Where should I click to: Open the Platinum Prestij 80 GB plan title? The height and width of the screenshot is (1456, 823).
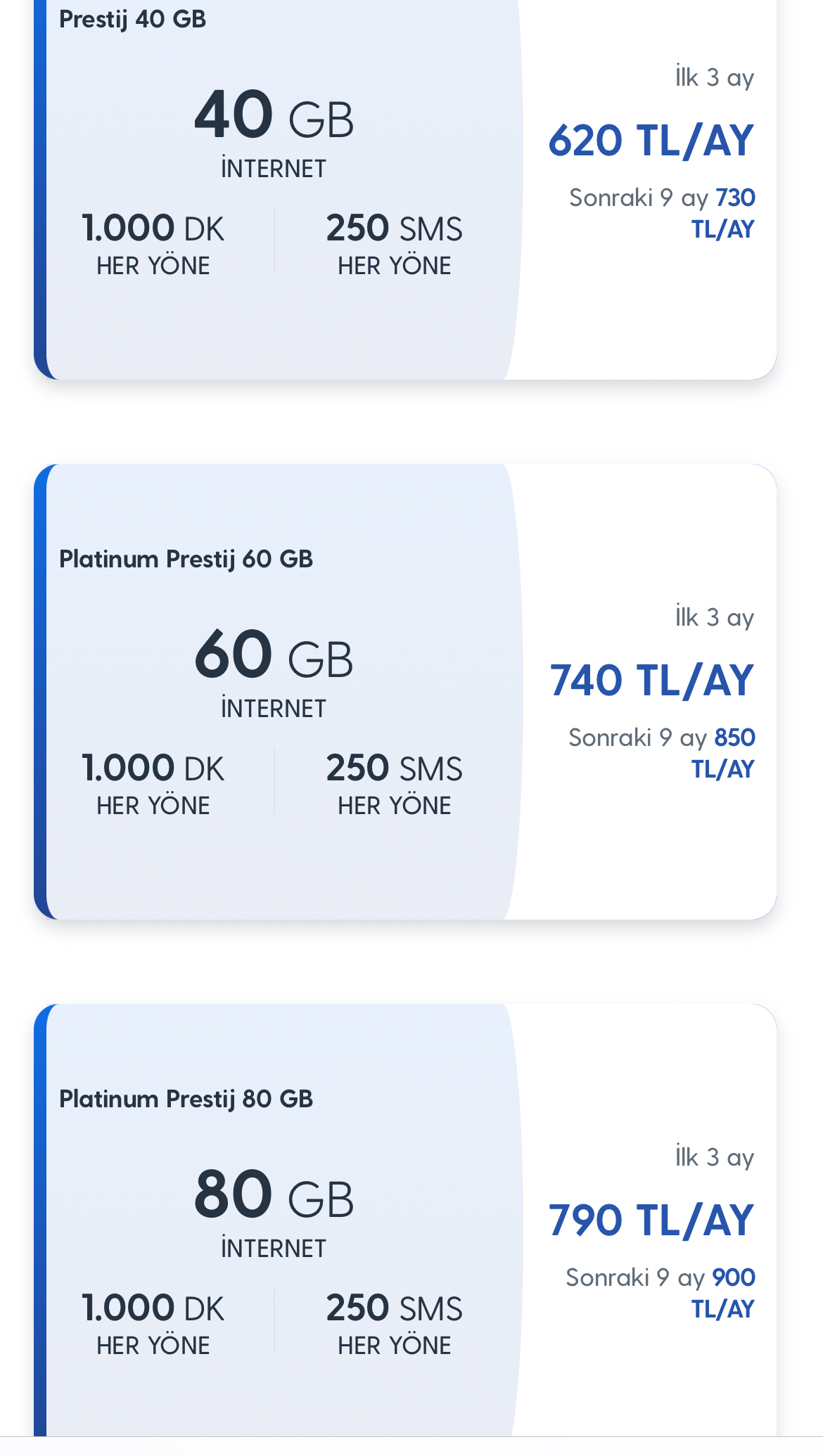coord(186,1099)
